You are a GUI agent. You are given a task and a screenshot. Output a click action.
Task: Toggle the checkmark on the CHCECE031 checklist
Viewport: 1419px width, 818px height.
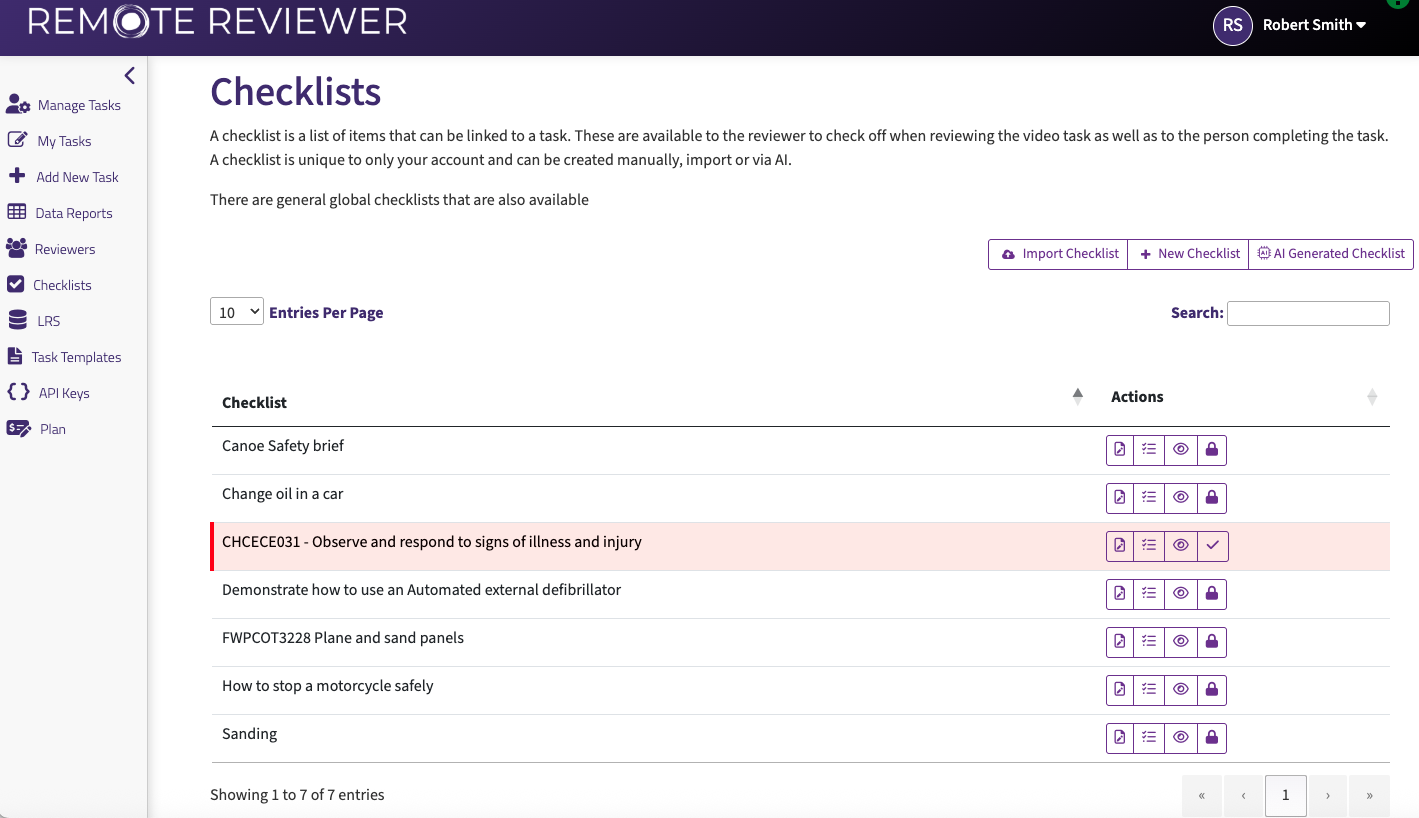pos(1212,545)
